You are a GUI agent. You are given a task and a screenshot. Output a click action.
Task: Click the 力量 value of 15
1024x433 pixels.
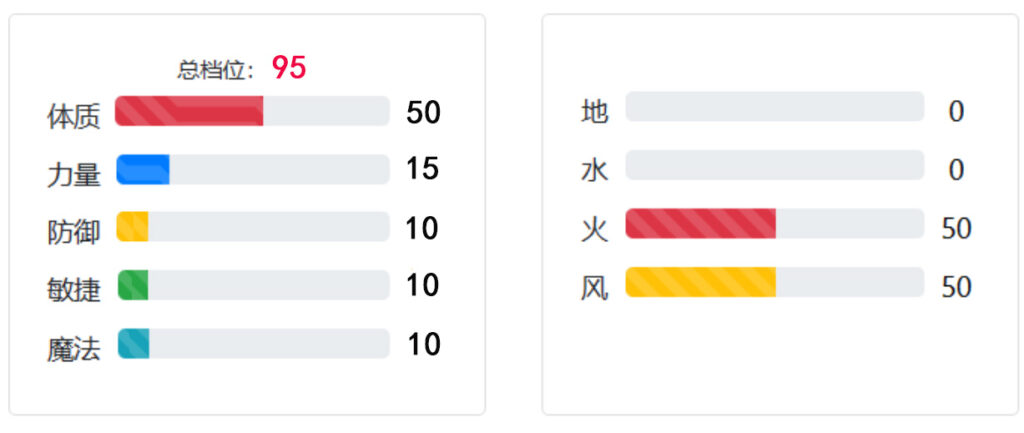[423, 169]
